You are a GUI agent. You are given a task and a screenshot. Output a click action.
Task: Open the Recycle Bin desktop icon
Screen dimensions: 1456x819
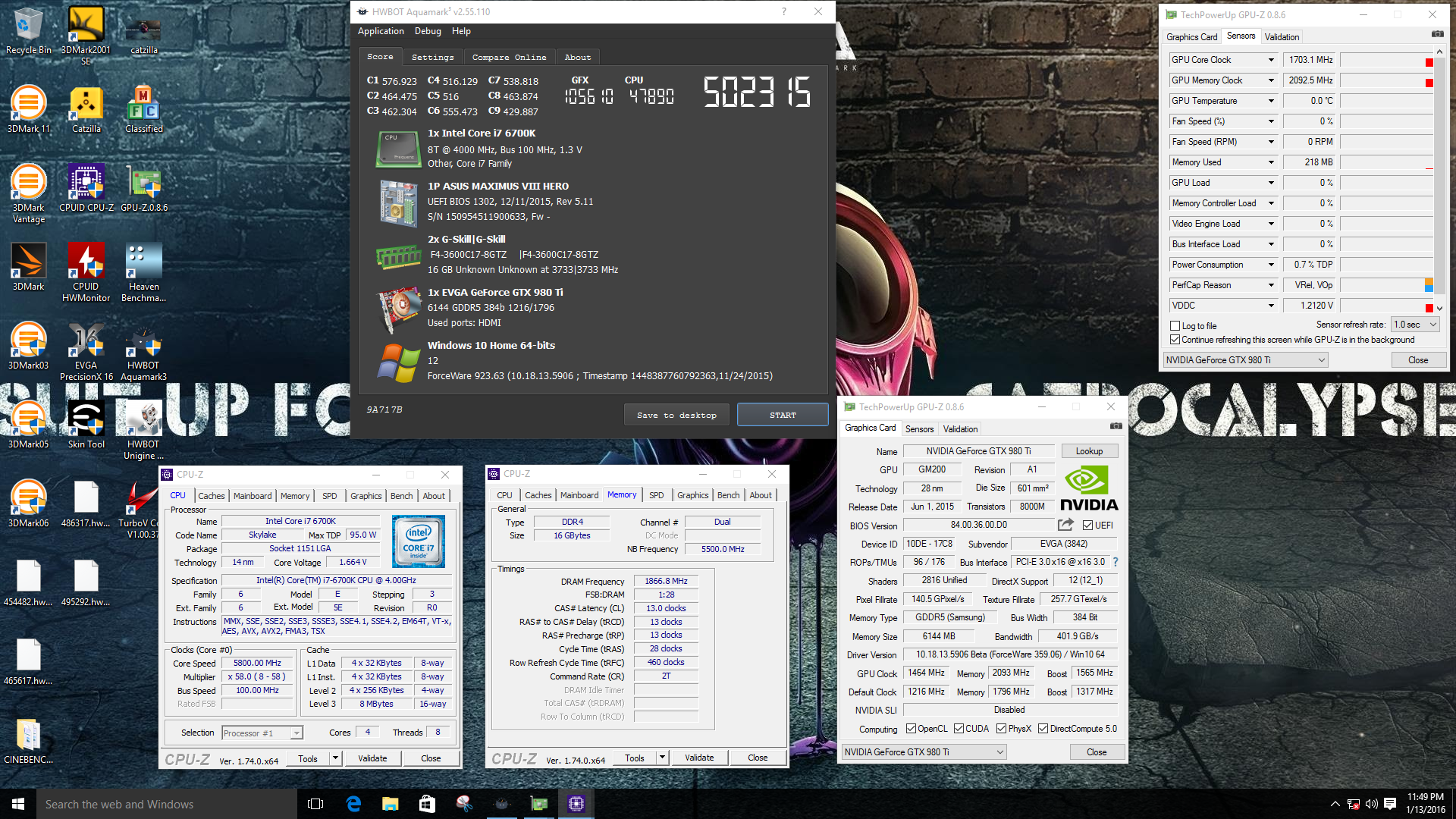pyautogui.click(x=28, y=30)
